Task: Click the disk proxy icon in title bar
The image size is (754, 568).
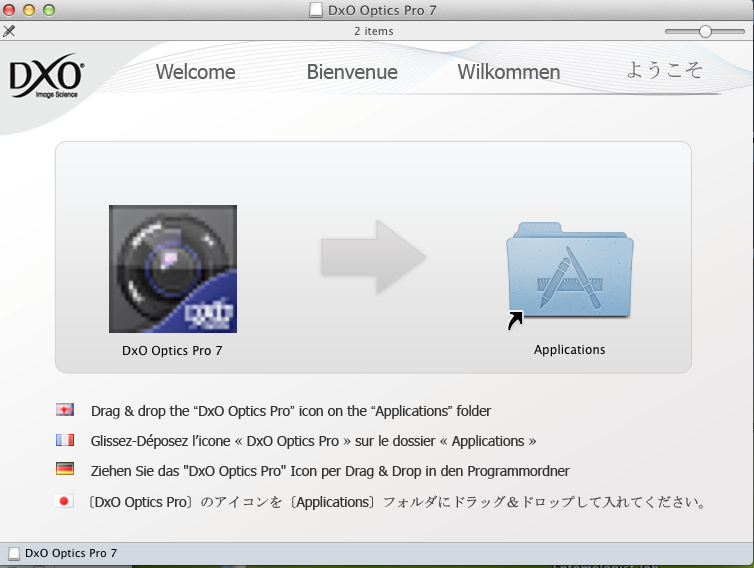Action: click(x=316, y=10)
